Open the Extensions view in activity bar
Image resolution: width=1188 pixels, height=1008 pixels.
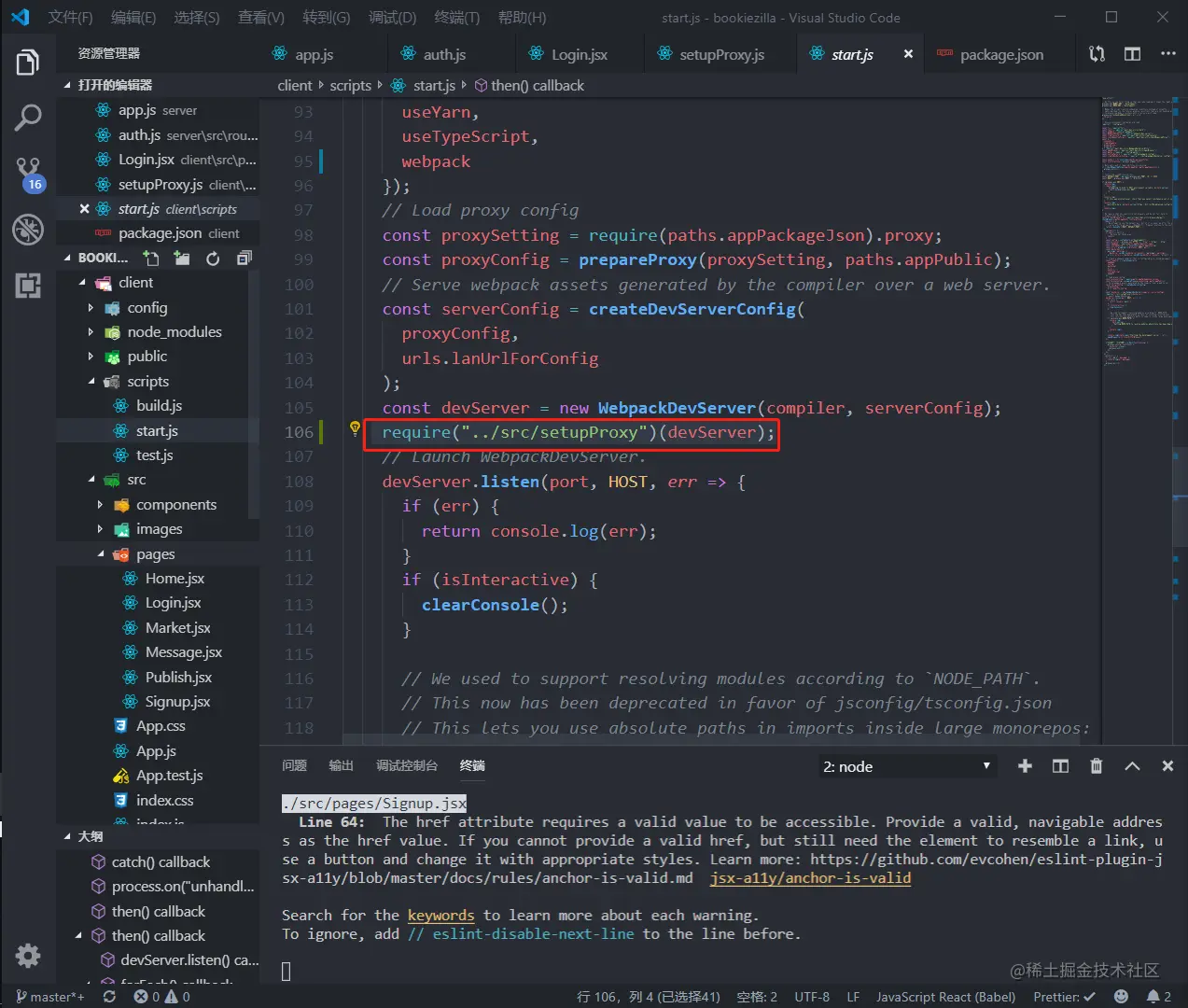(x=28, y=285)
